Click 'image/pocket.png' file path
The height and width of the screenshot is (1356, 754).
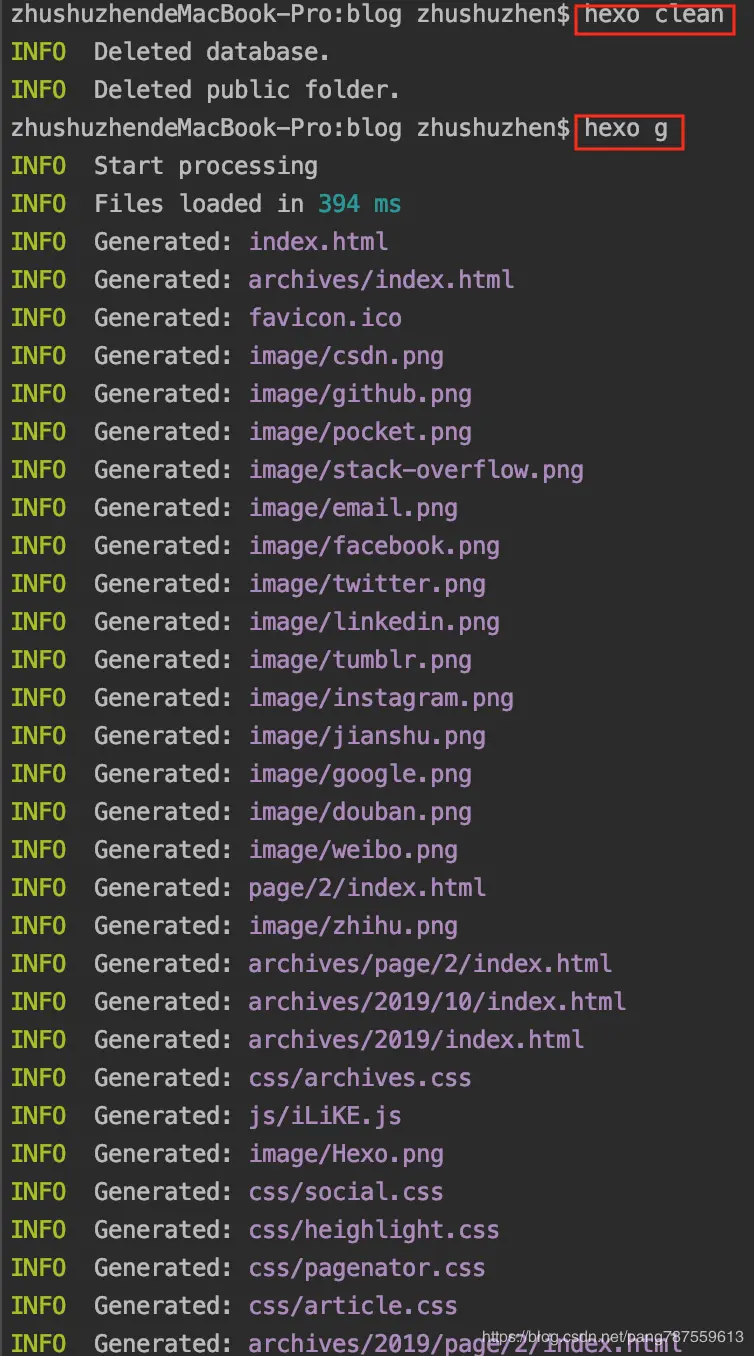pos(360,432)
